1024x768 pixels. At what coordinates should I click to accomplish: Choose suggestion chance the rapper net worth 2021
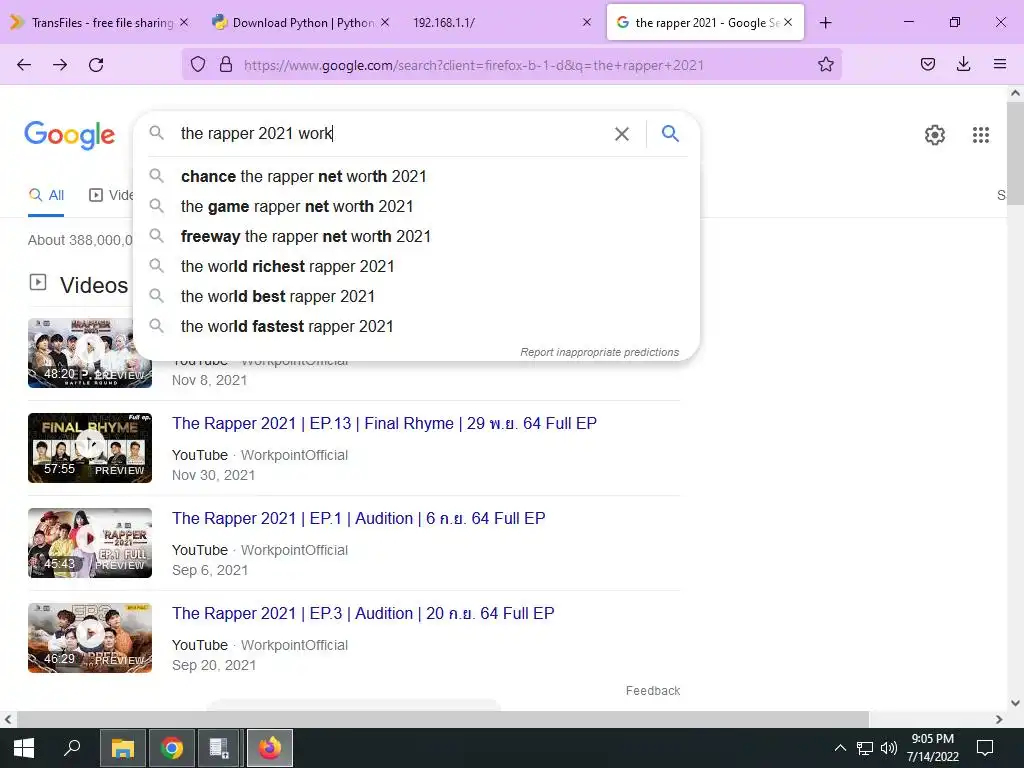pos(416,176)
